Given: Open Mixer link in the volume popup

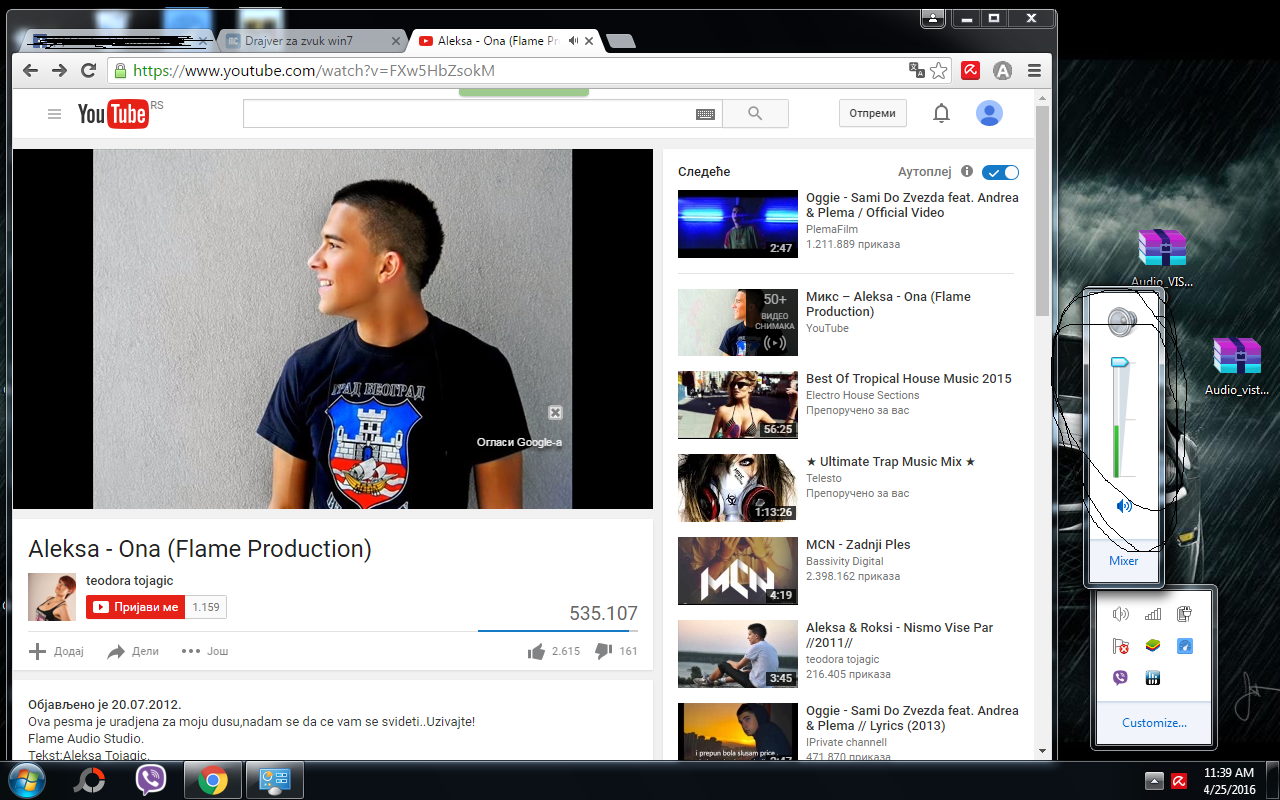Looking at the screenshot, I should [x=1124, y=561].
